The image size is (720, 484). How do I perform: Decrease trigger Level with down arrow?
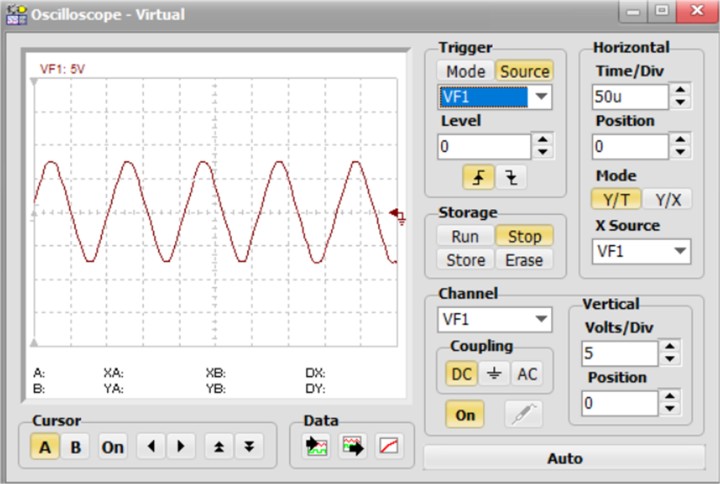[x=543, y=152]
